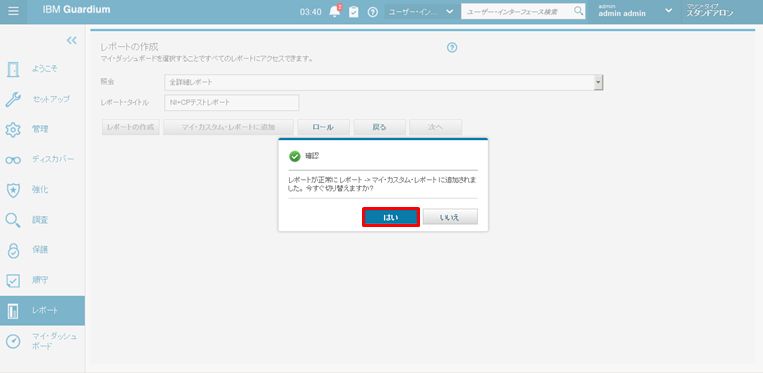Select マイ・ダッシュボード in the sidebar
763x373 pixels.
pyautogui.click(x=54, y=341)
